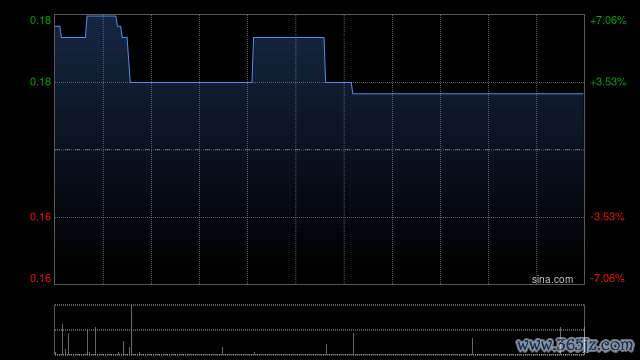Click the -3.53% red percentage label
The image size is (640, 360).
[607, 217]
